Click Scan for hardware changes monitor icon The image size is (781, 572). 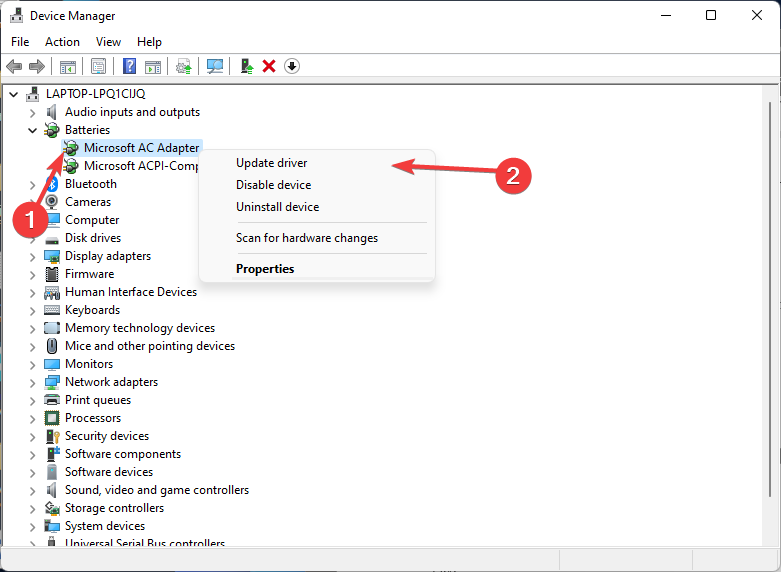(215, 66)
